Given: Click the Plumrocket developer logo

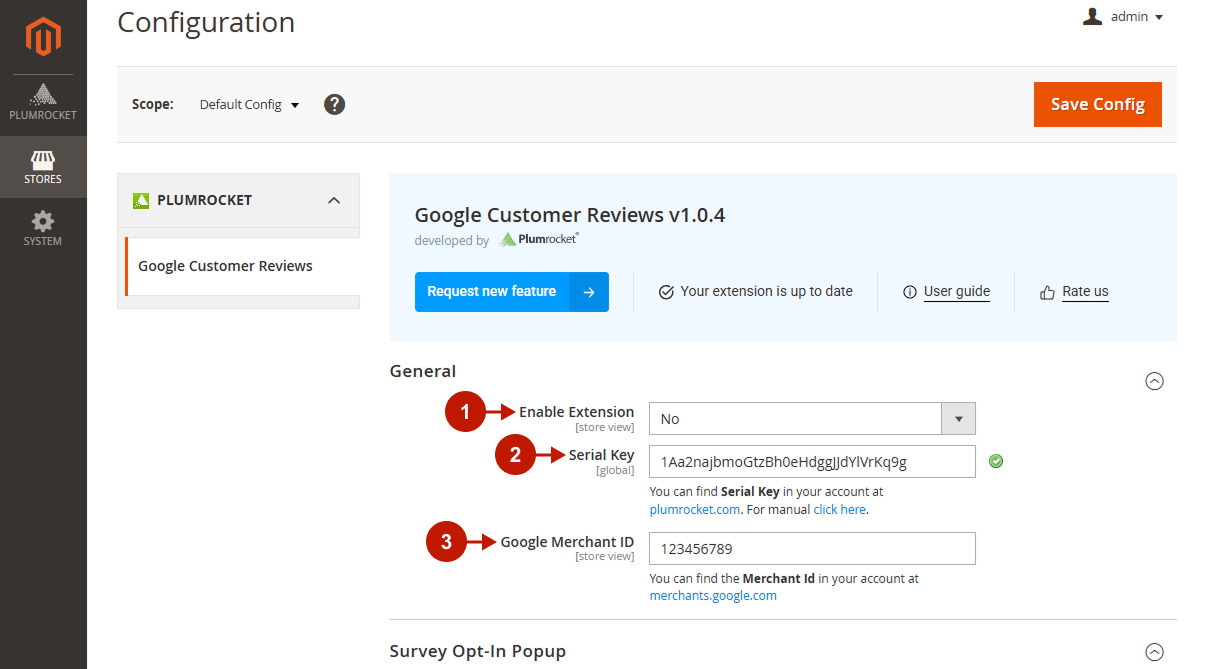Looking at the screenshot, I should point(539,240).
